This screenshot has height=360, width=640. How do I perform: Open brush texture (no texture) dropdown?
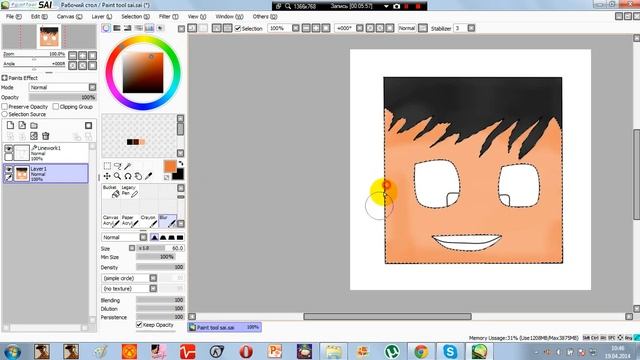point(129,289)
